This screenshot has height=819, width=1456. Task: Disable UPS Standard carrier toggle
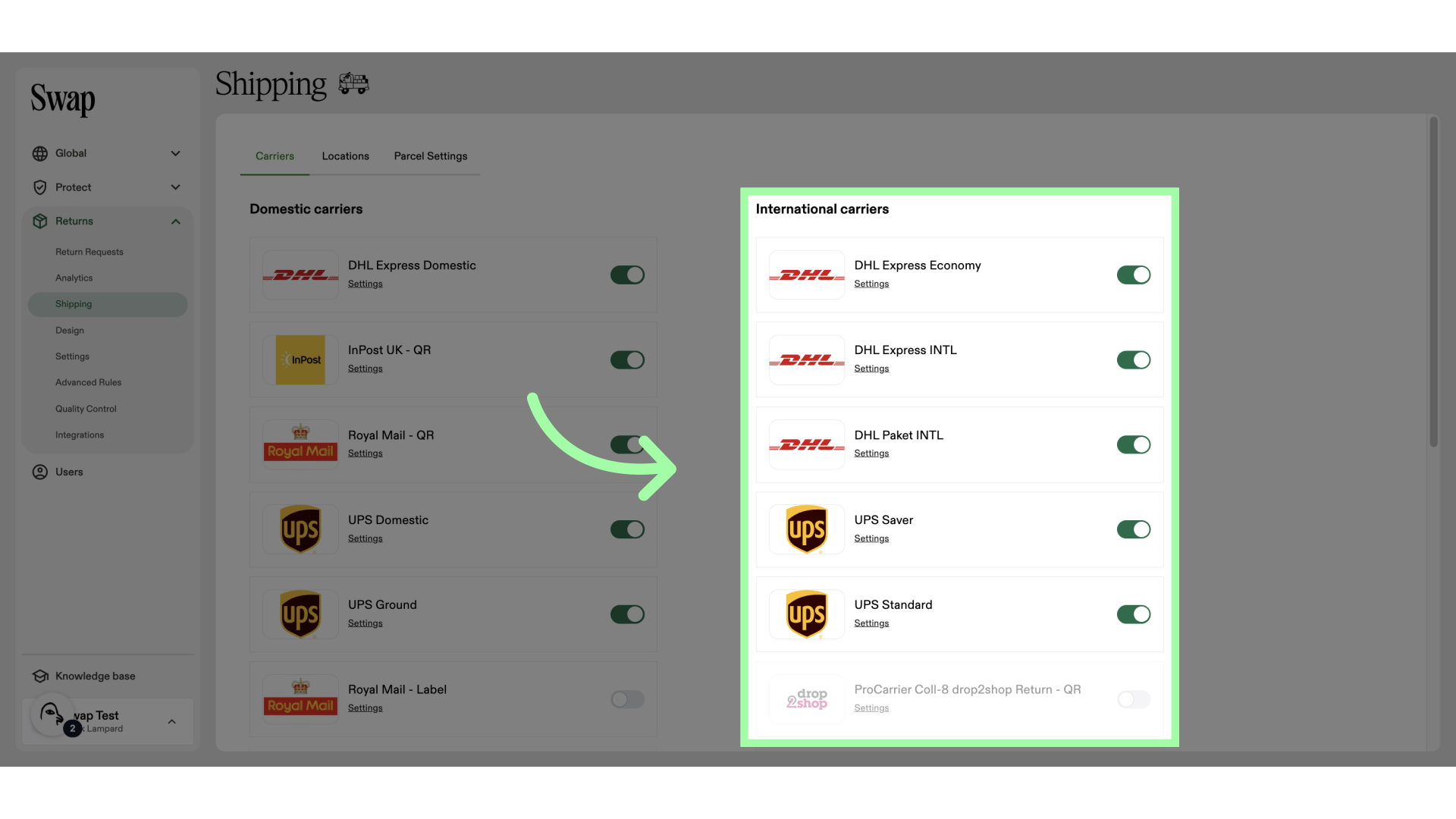point(1134,614)
